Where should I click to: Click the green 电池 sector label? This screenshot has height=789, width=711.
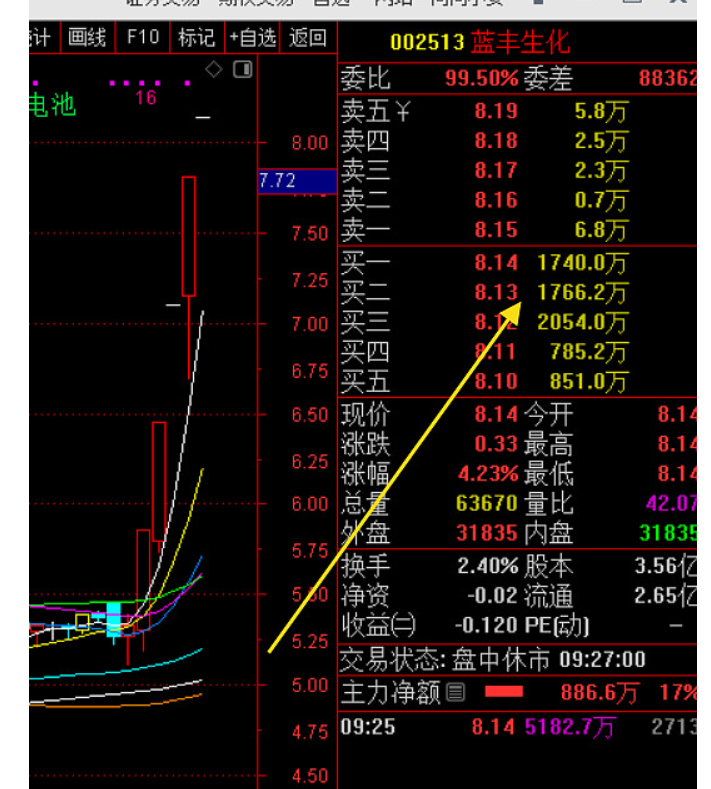point(52,106)
